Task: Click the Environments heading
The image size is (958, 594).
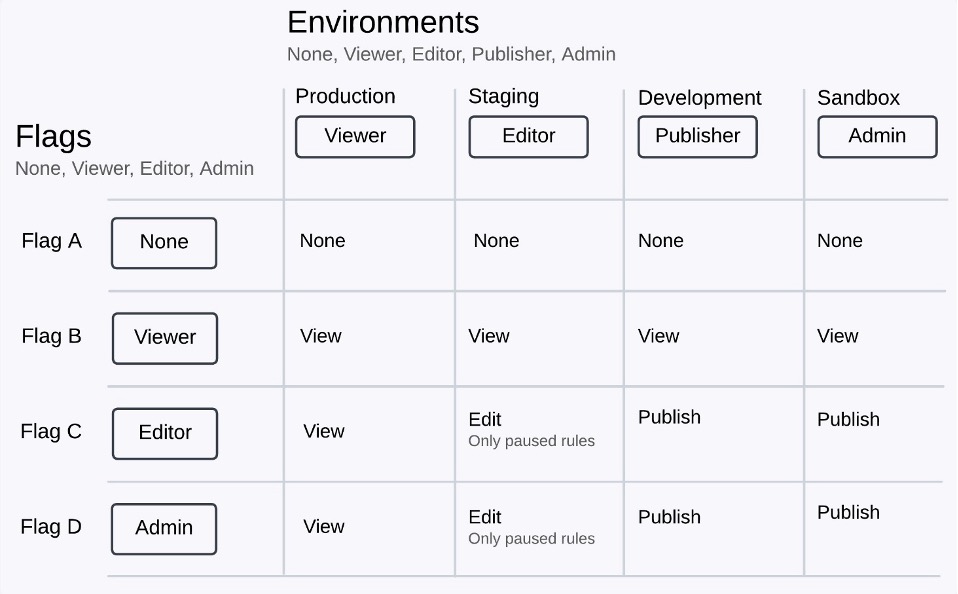Action: (383, 22)
